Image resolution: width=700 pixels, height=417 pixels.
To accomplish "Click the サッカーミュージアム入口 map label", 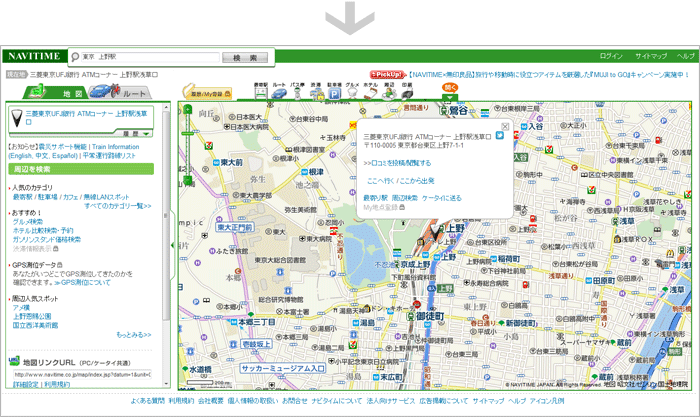I will (x=283, y=368).
